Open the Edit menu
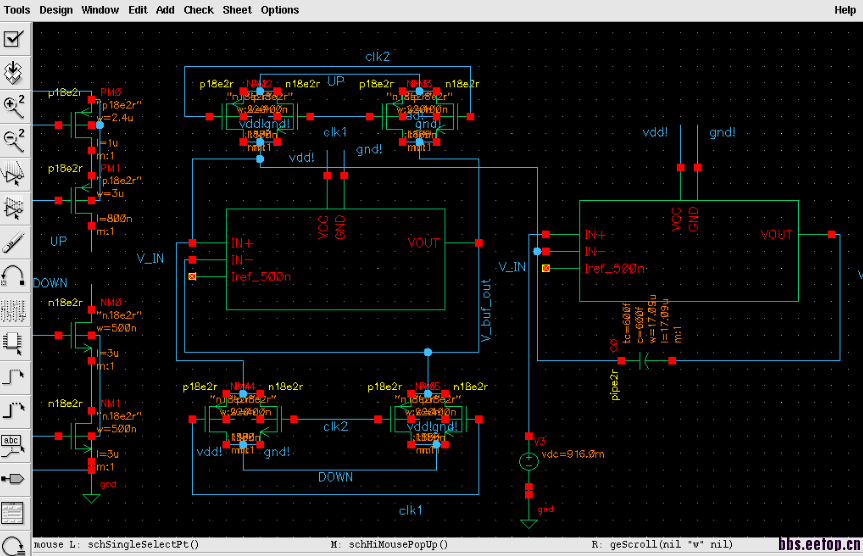This screenshot has height=556, width=863. pos(138,10)
